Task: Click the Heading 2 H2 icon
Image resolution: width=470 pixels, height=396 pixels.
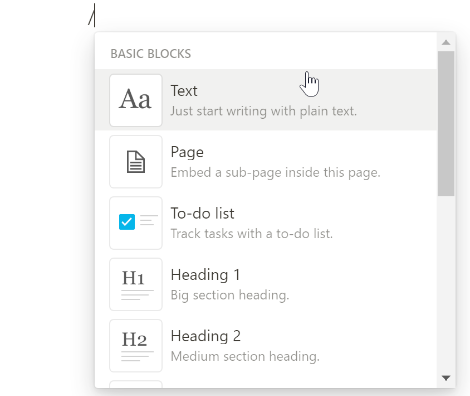Action: (136, 346)
